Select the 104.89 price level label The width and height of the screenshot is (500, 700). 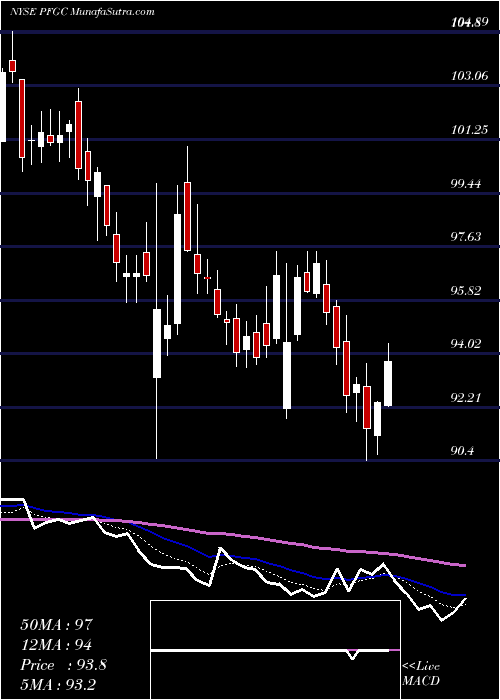468,24
